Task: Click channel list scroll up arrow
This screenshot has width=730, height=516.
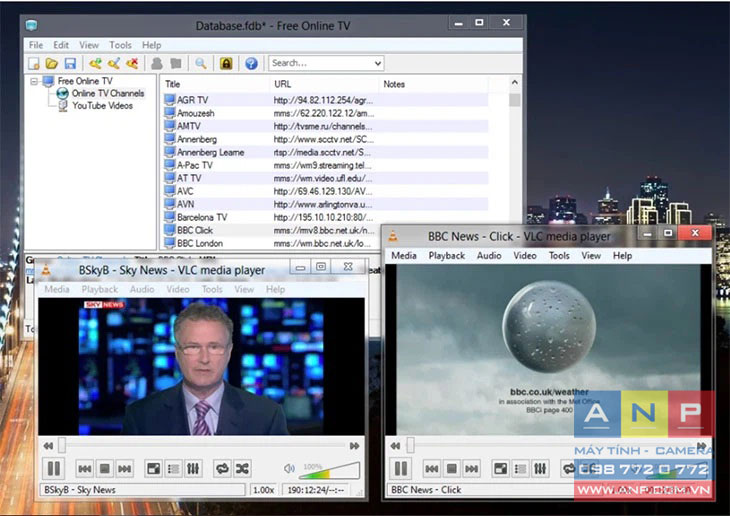Action: pyautogui.click(x=514, y=83)
